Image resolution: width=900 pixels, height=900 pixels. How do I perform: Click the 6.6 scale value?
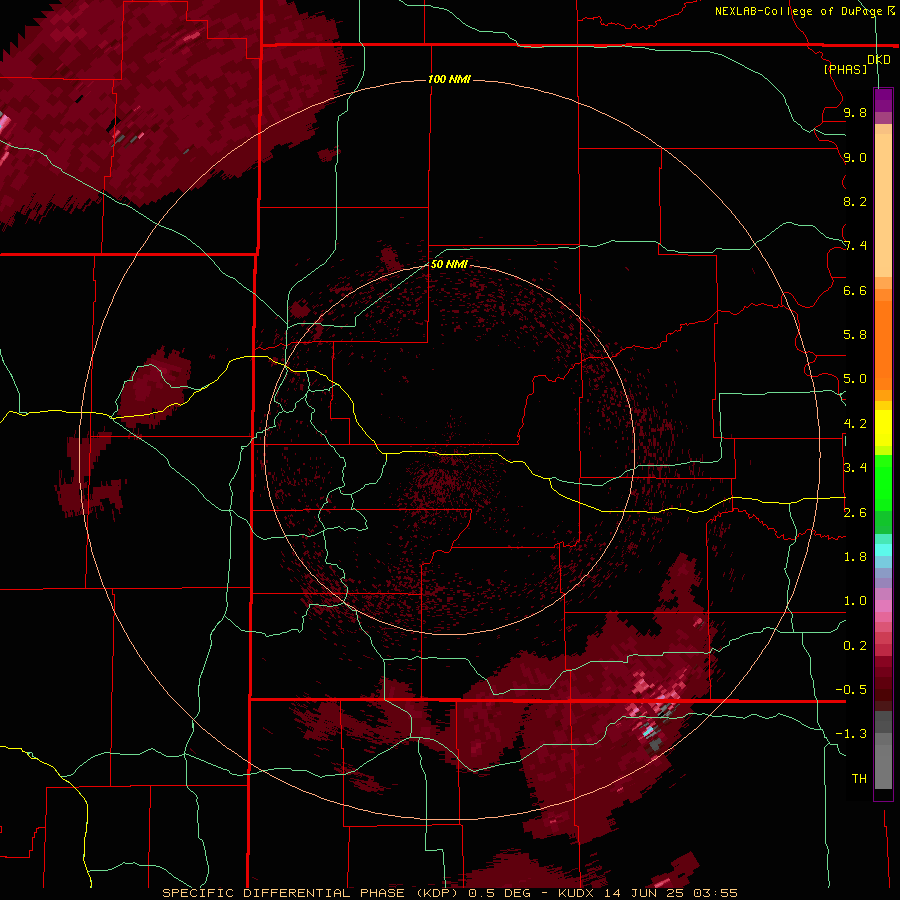(855, 290)
